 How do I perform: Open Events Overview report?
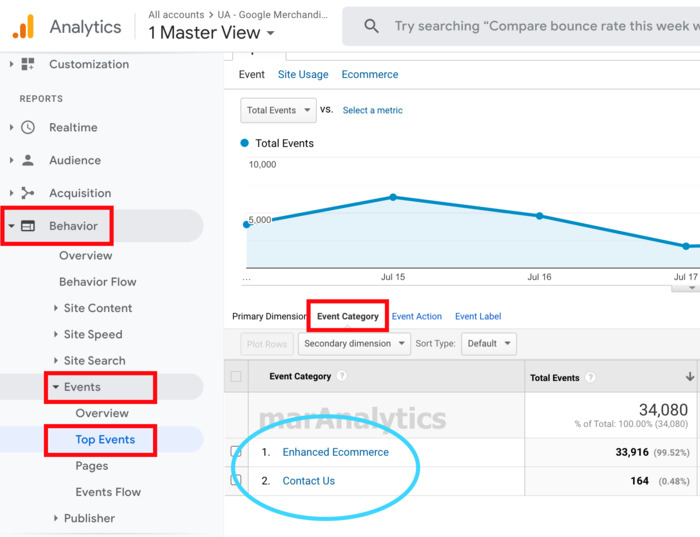click(x=102, y=413)
